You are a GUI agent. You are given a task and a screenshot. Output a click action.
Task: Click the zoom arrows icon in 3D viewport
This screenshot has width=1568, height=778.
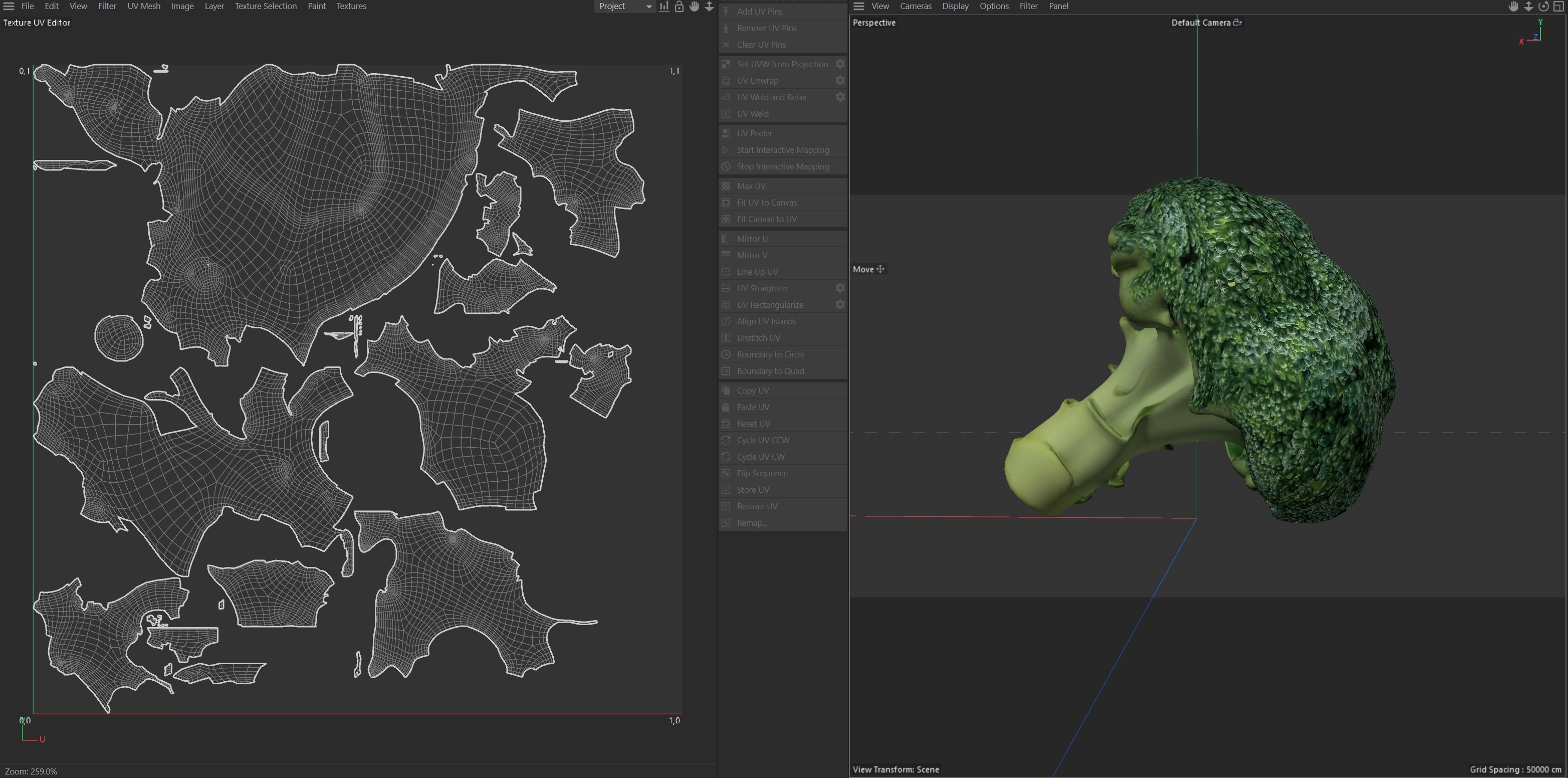1528,6
